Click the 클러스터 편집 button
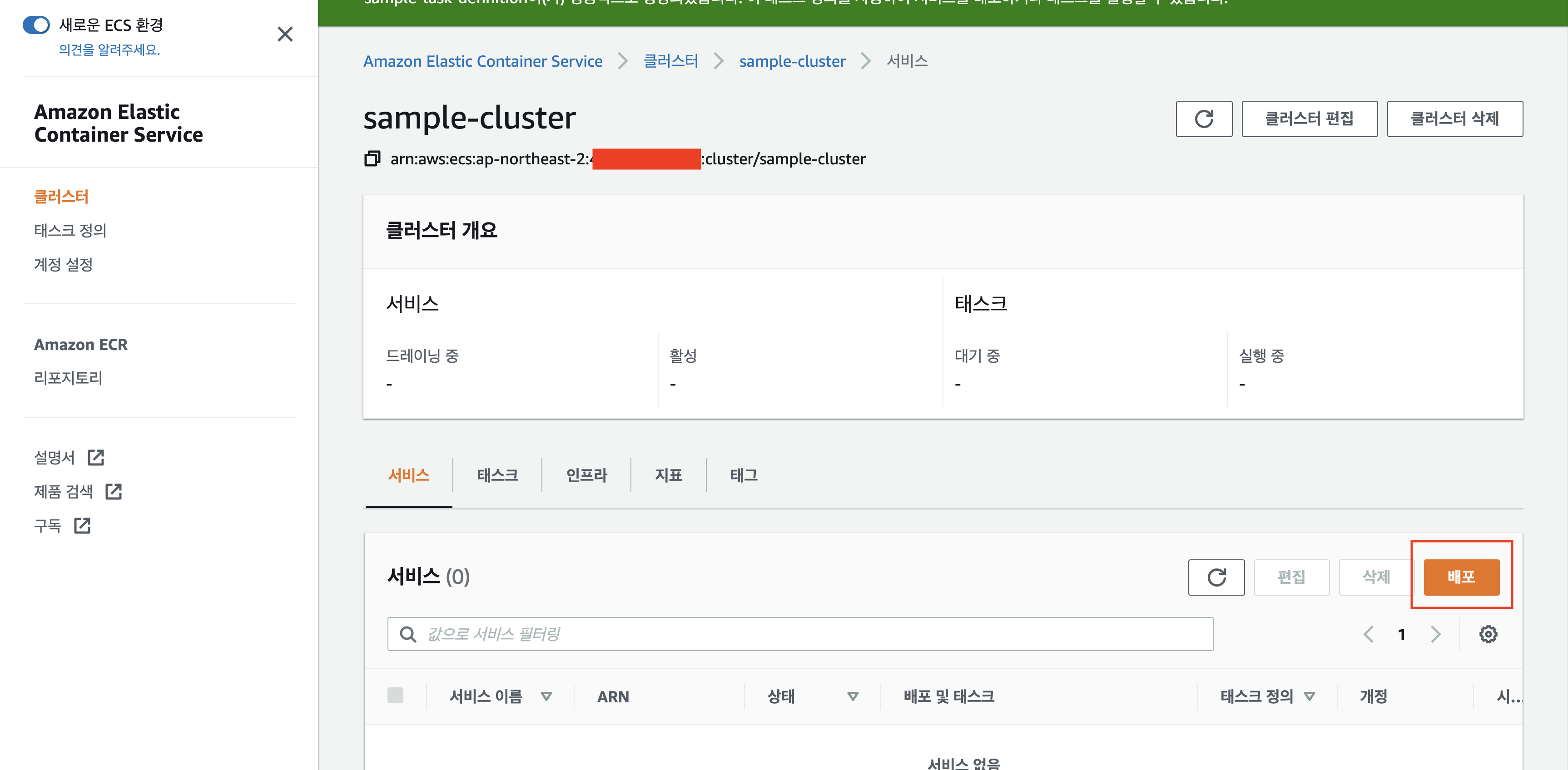This screenshot has height=770, width=1568. [1309, 118]
